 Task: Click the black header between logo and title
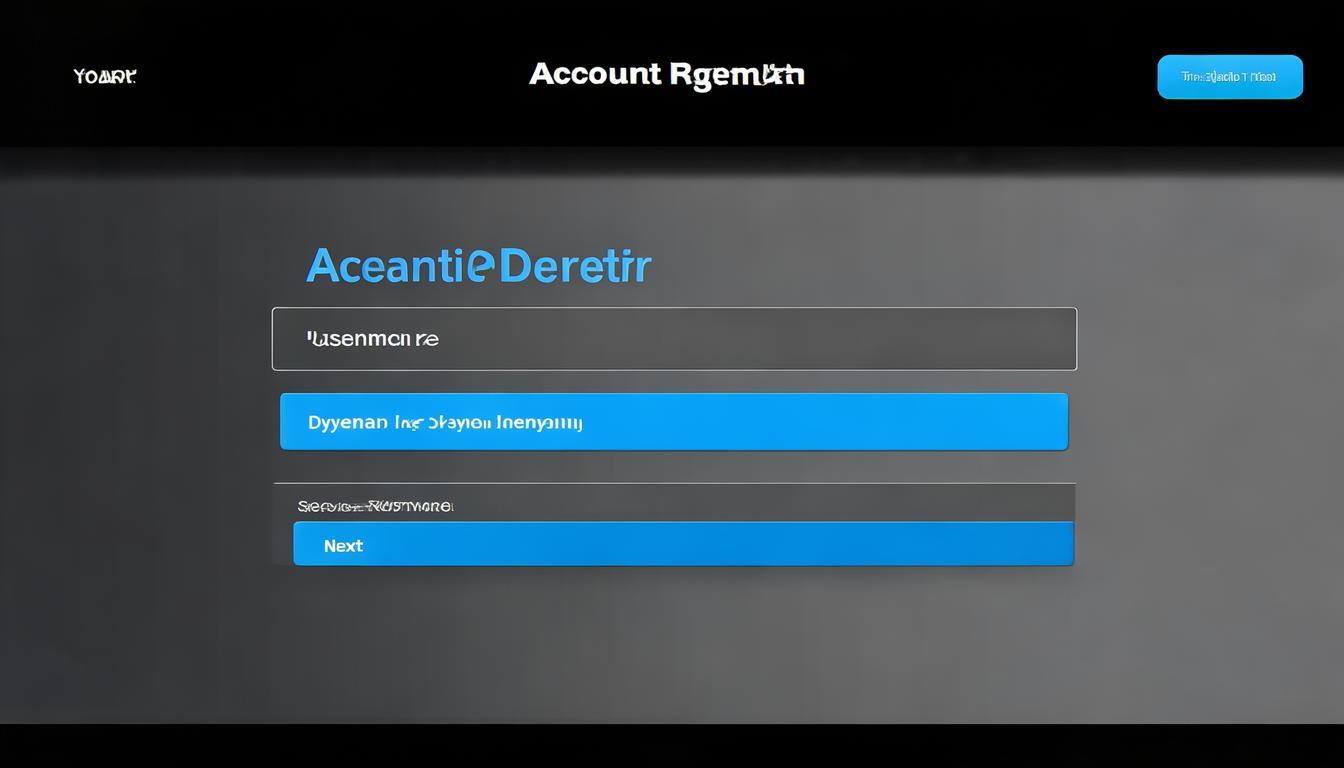pos(330,76)
